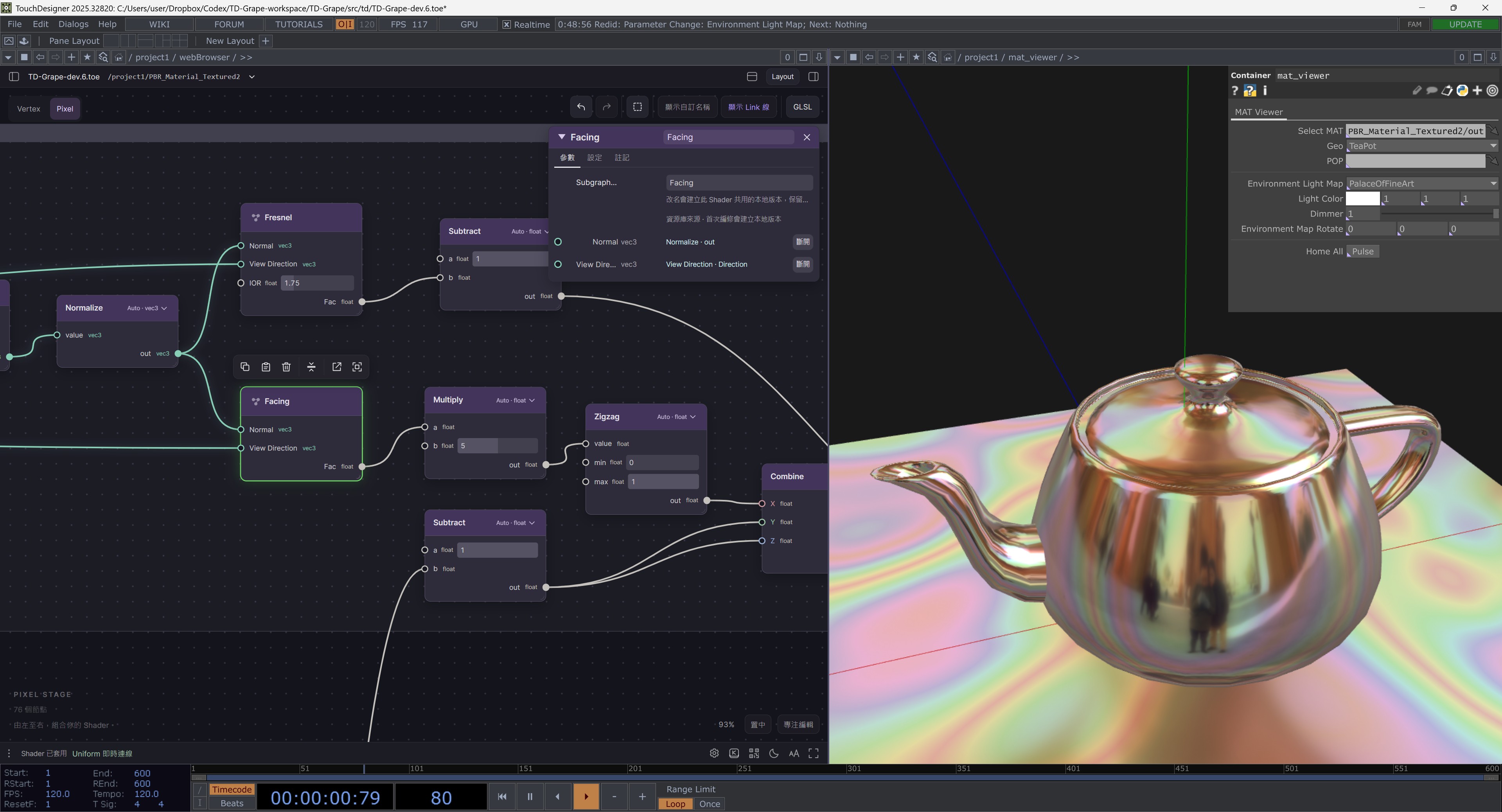
Task: Click the grid layout icon in status bar
Action: point(754,753)
